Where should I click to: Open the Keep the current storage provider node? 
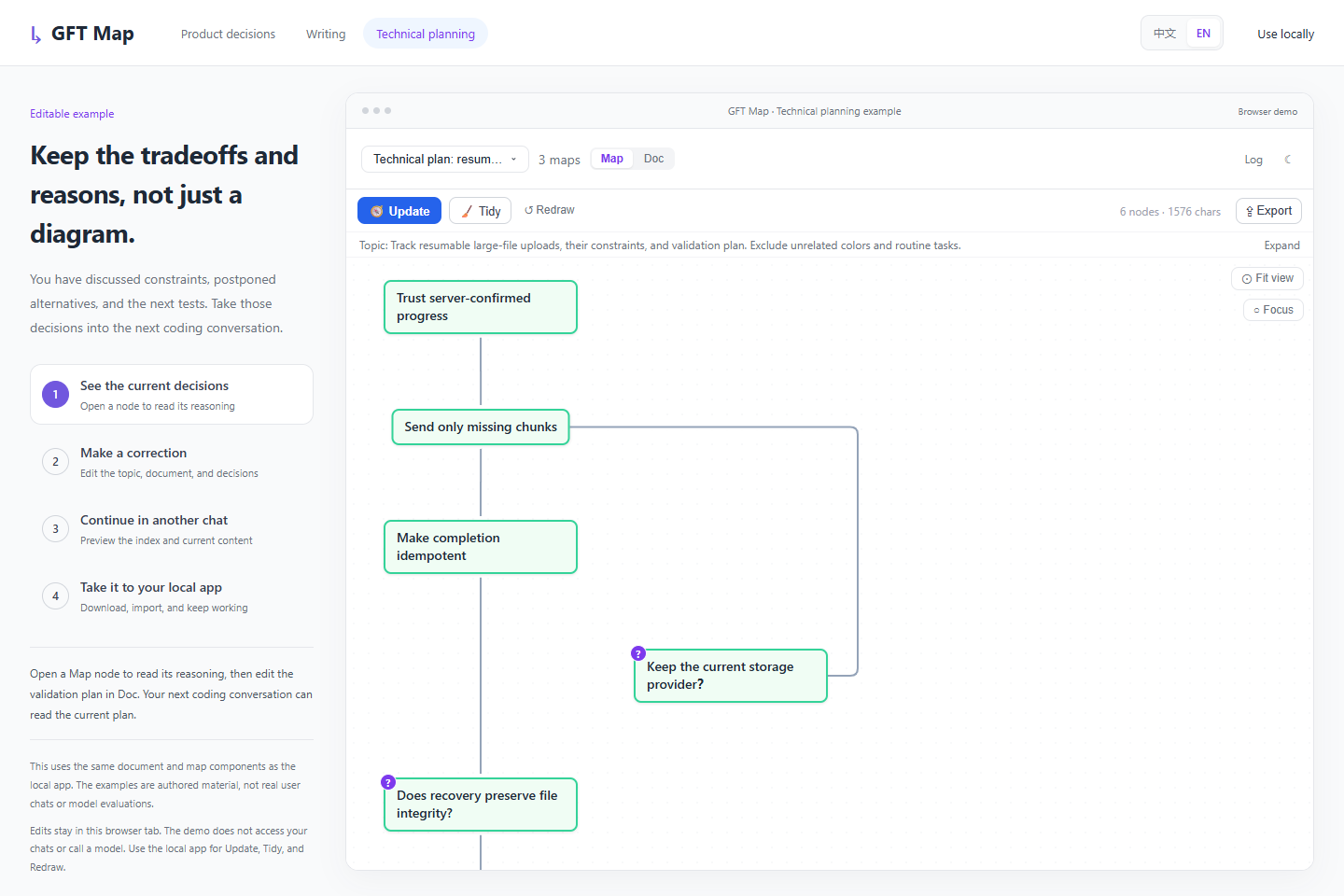tap(731, 676)
